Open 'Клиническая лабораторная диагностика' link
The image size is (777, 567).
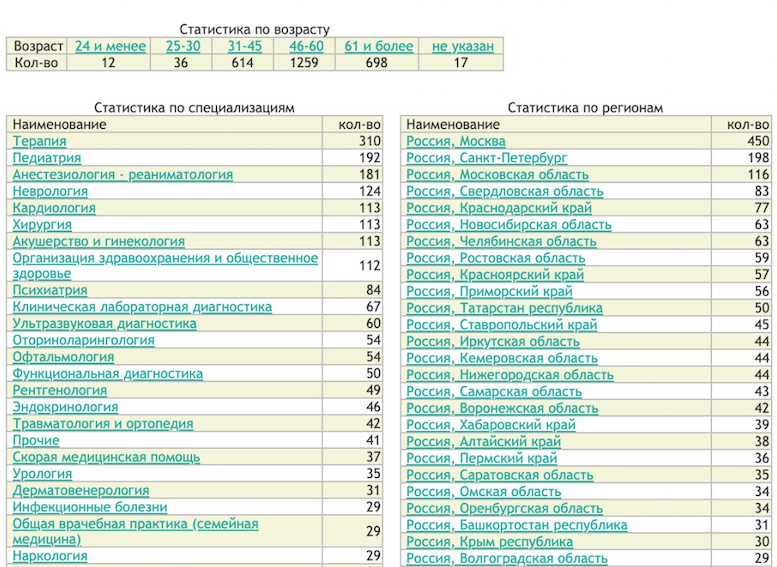click(142, 307)
